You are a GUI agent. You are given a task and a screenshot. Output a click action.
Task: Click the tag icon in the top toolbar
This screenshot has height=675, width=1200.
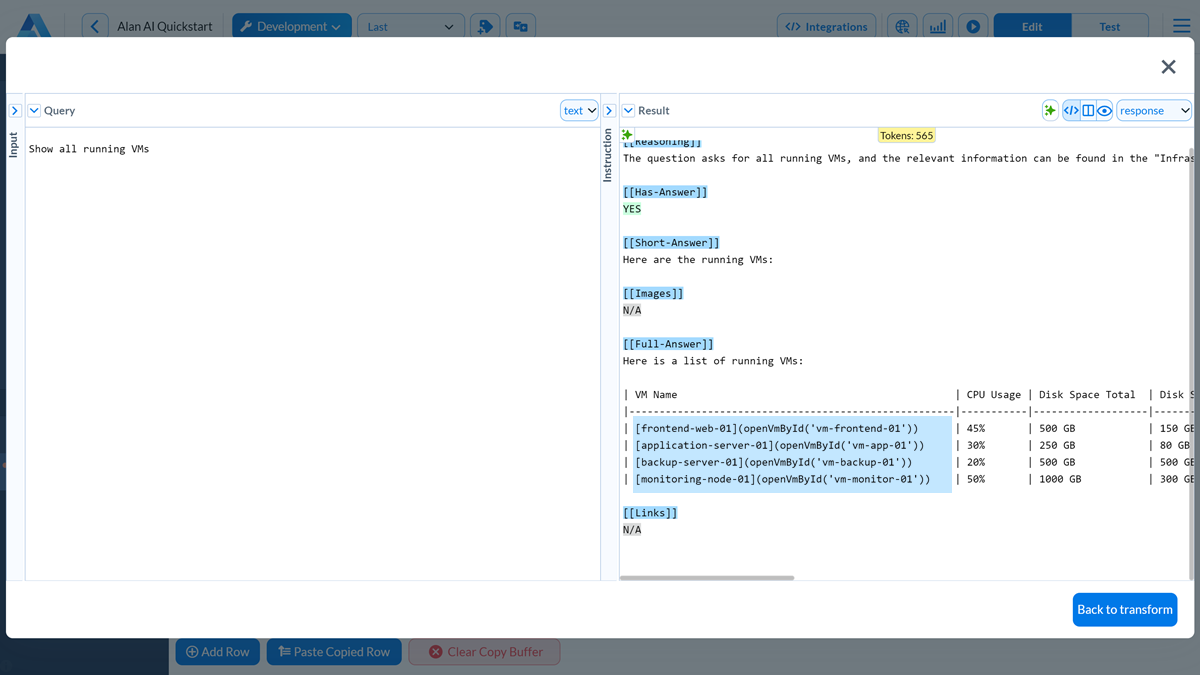coord(485,27)
